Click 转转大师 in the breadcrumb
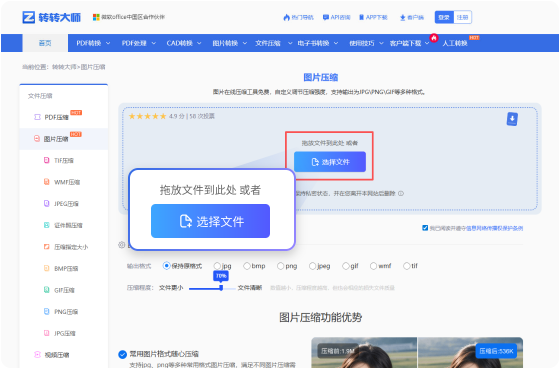This screenshot has width=560, height=369. [64, 67]
